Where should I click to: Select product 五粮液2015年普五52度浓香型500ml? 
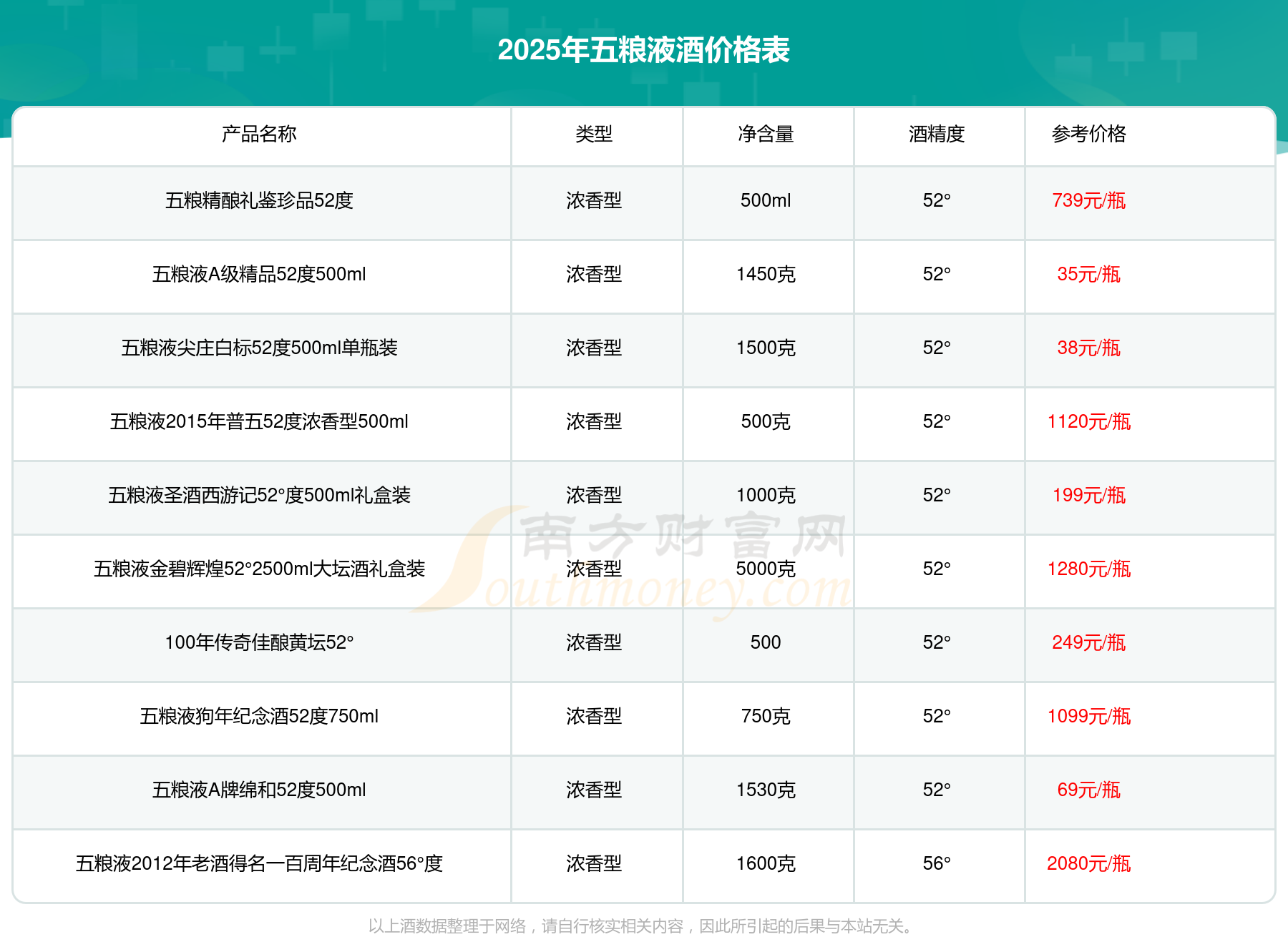click(x=259, y=421)
